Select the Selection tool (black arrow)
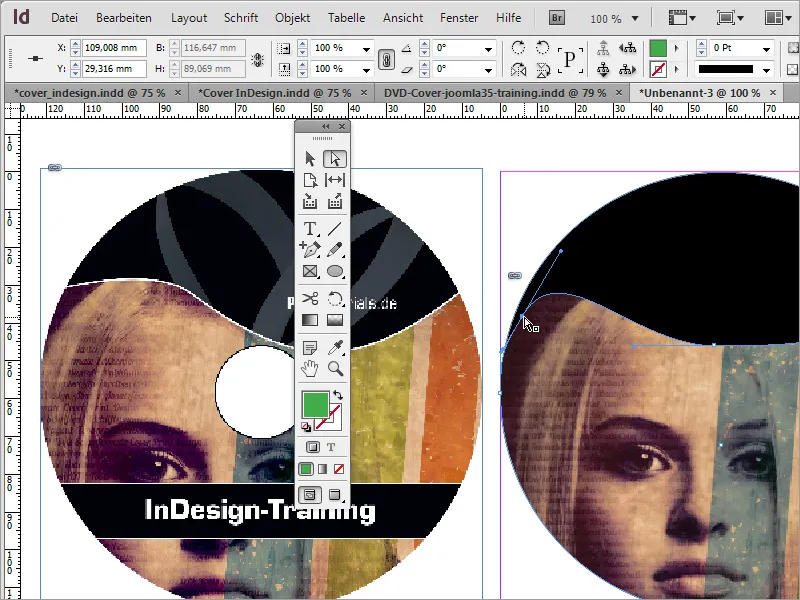Screen dimensions: 800x600 310,159
